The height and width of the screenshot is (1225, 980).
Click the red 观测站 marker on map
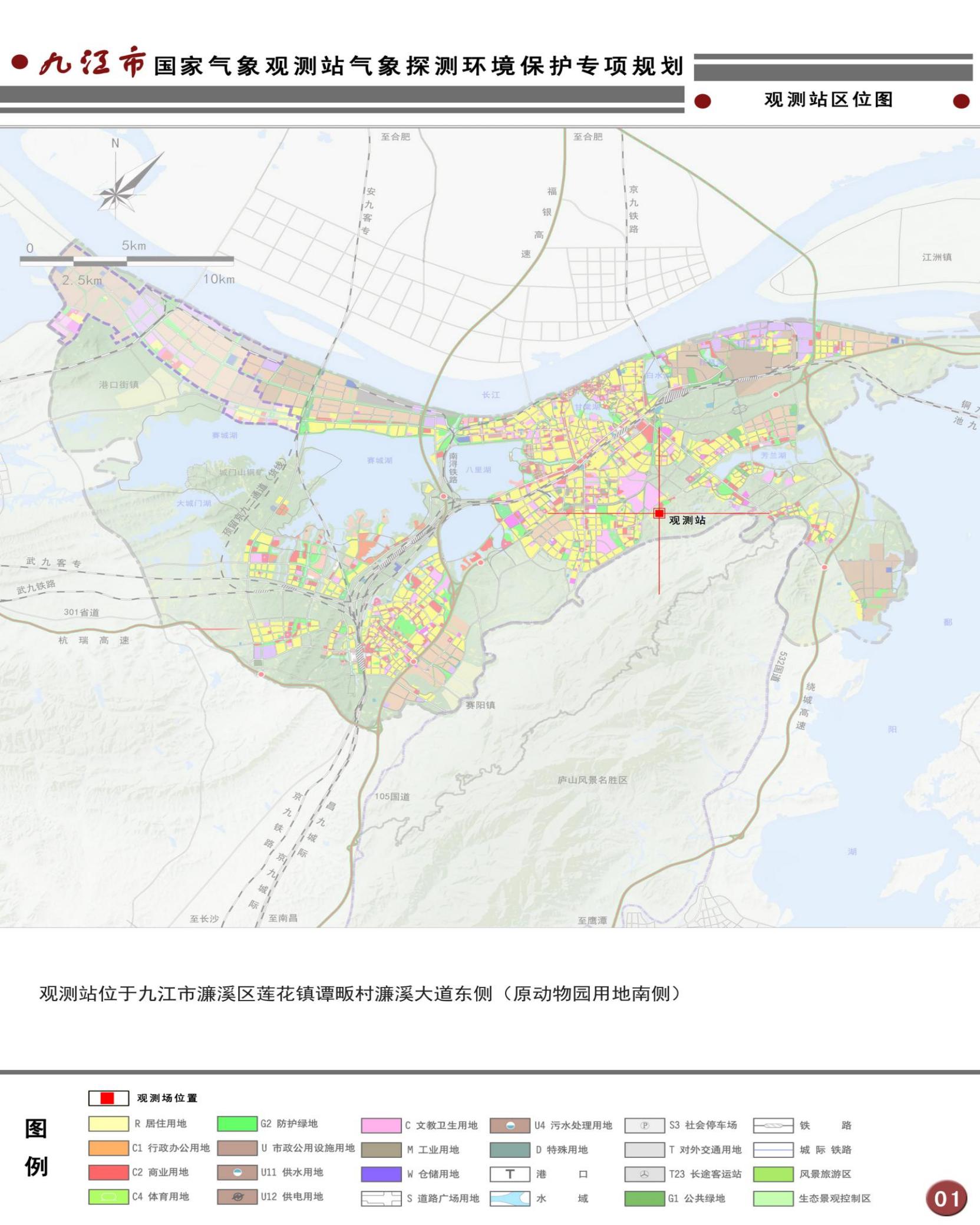pyautogui.click(x=659, y=513)
